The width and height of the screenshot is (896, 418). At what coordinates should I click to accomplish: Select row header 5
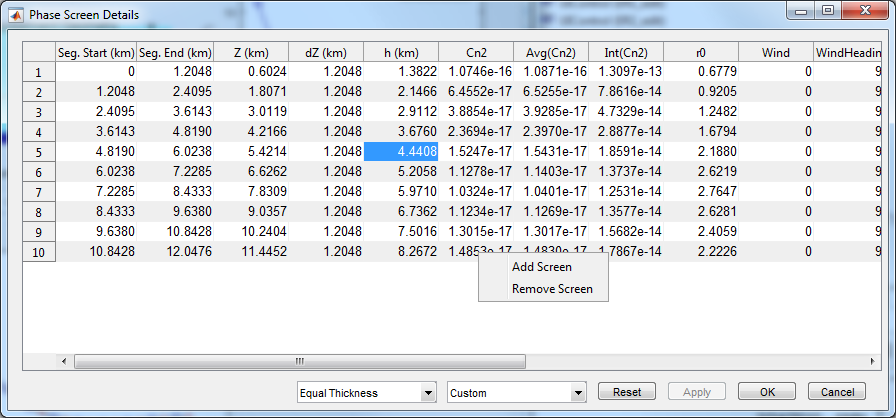[x=39, y=152]
